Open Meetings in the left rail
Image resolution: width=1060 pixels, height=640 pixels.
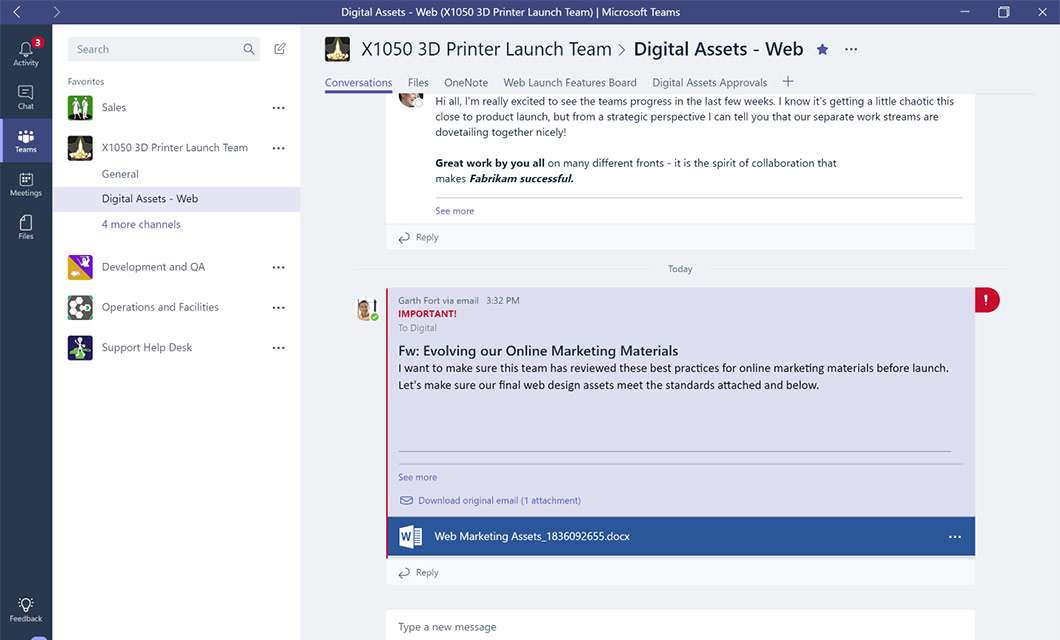click(26, 184)
